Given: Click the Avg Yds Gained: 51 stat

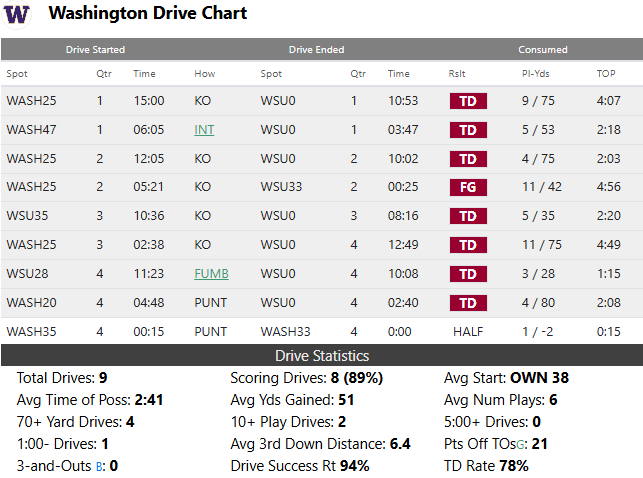Looking at the screenshot, I should 292,400.
